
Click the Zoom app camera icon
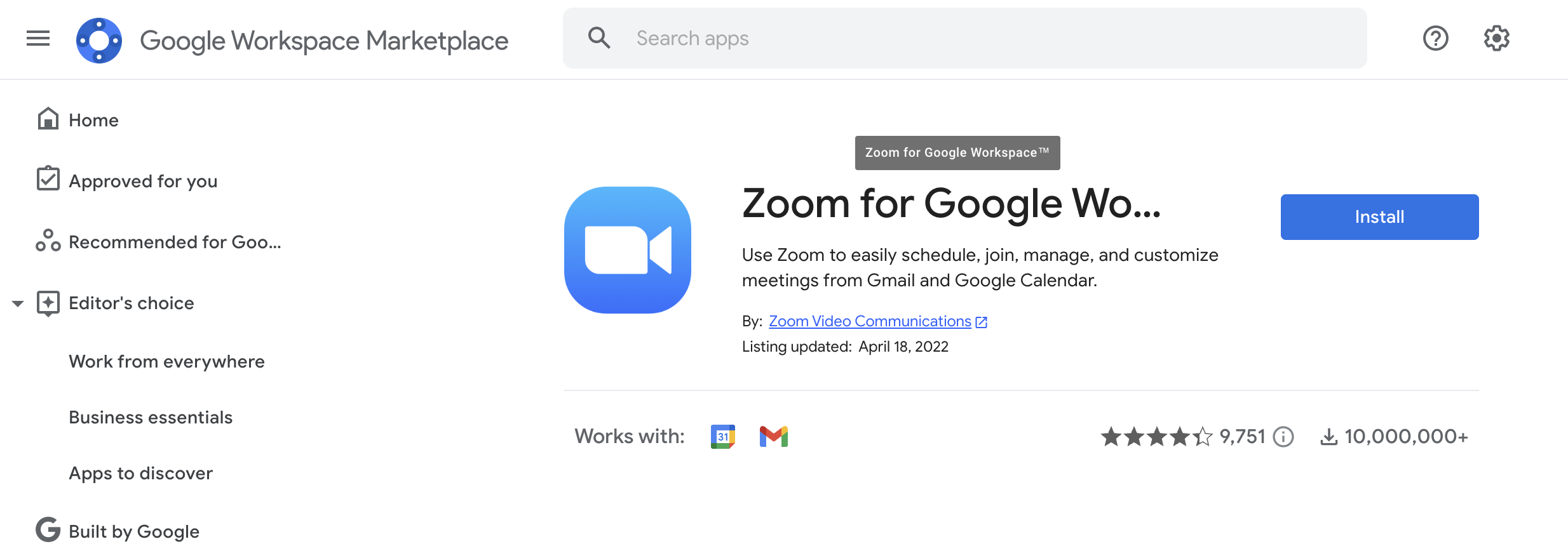tap(628, 250)
